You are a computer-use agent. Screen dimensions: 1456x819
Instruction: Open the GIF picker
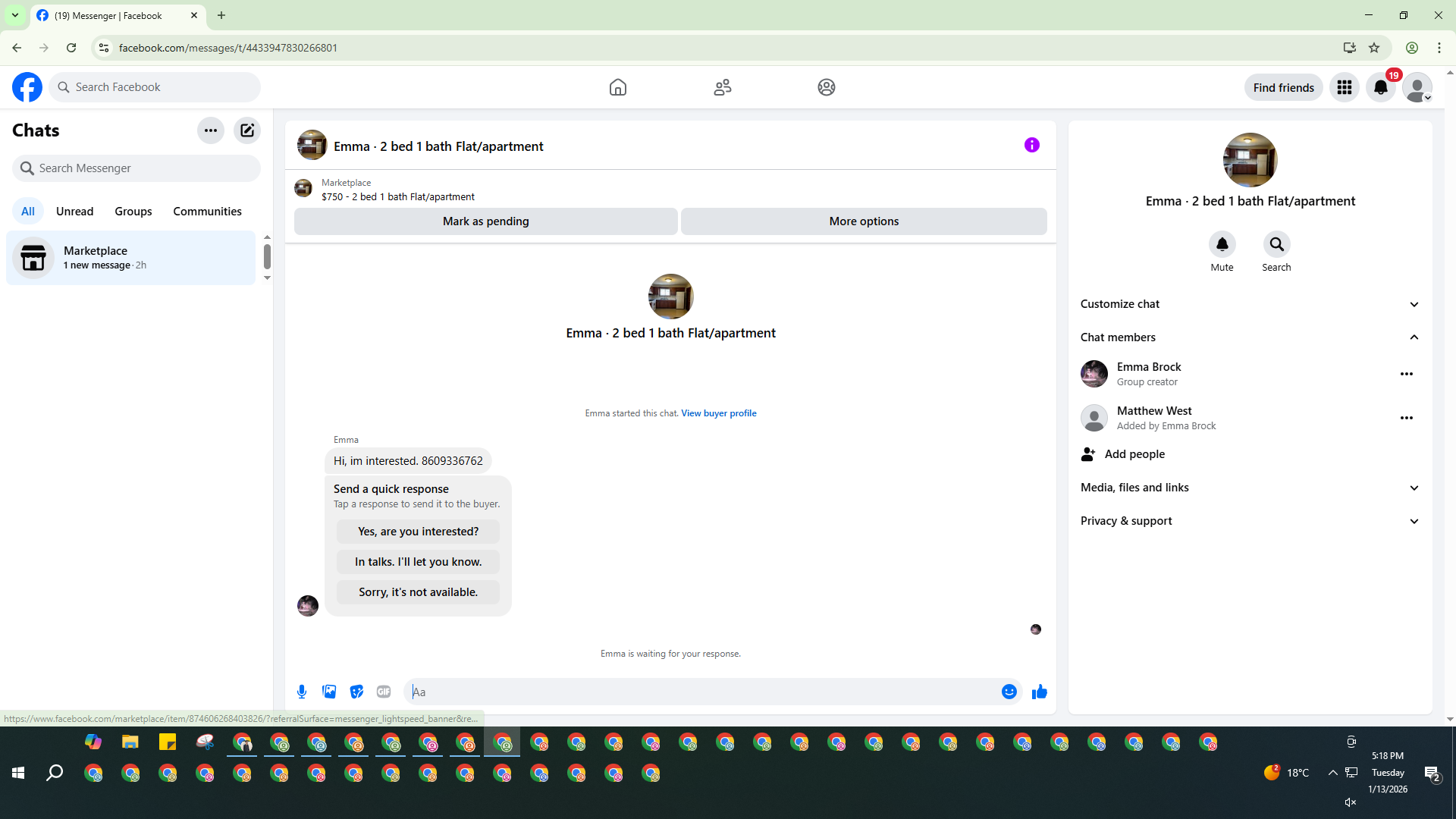pyautogui.click(x=384, y=692)
